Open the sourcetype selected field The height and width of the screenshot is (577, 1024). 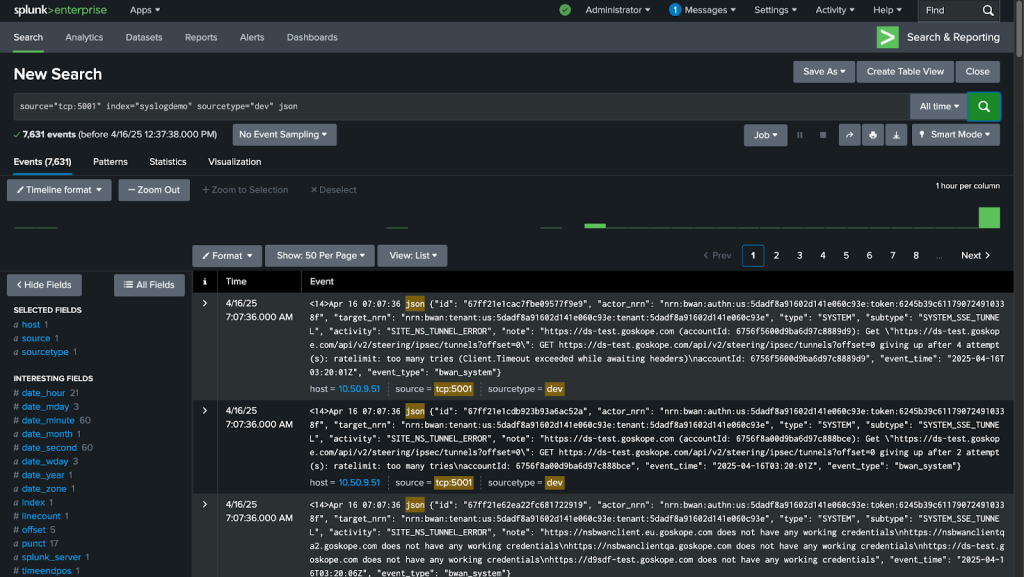[45, 352]
